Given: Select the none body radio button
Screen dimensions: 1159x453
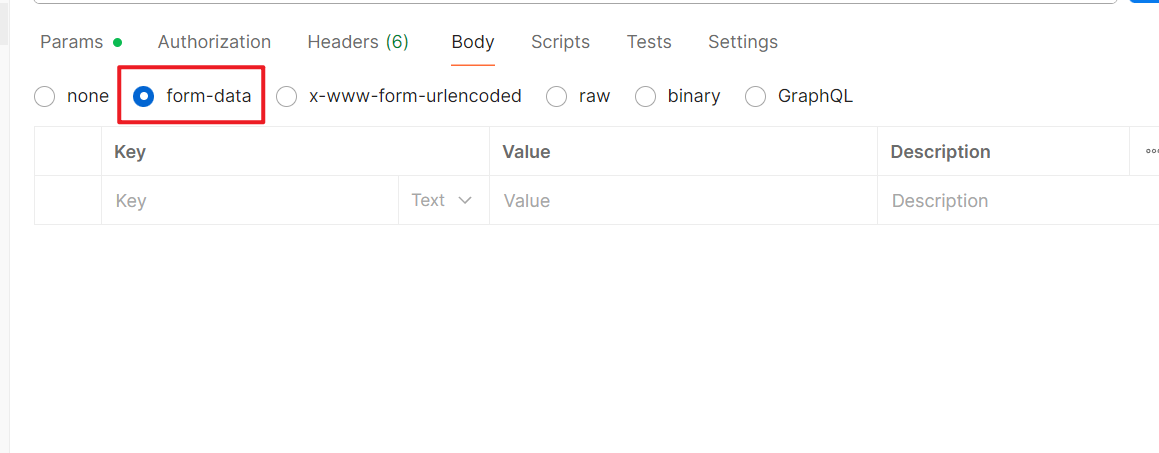Looking at the screenshot, I should click(x=45, y=96).
